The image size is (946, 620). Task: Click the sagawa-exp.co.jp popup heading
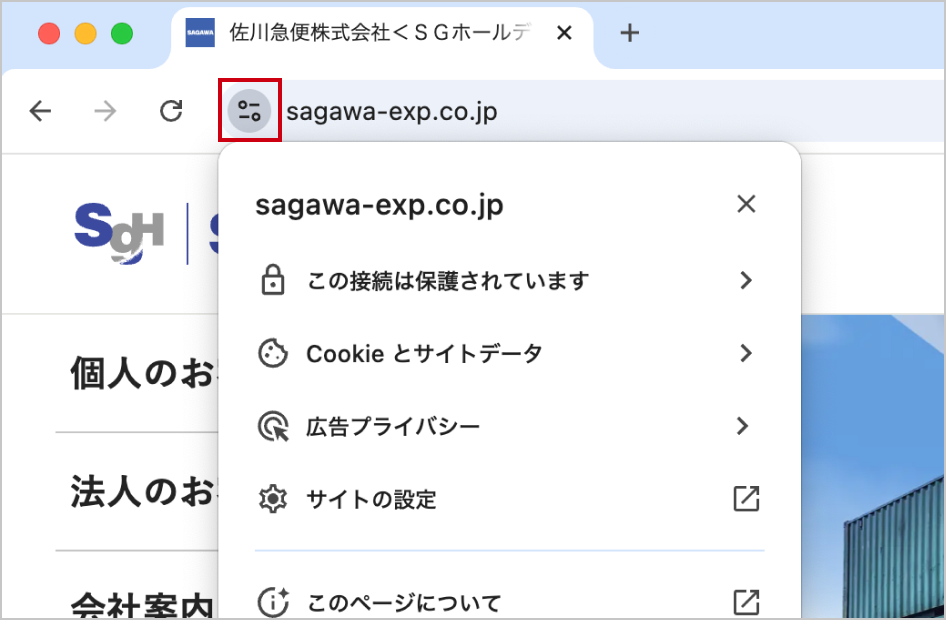click(379, 206)
